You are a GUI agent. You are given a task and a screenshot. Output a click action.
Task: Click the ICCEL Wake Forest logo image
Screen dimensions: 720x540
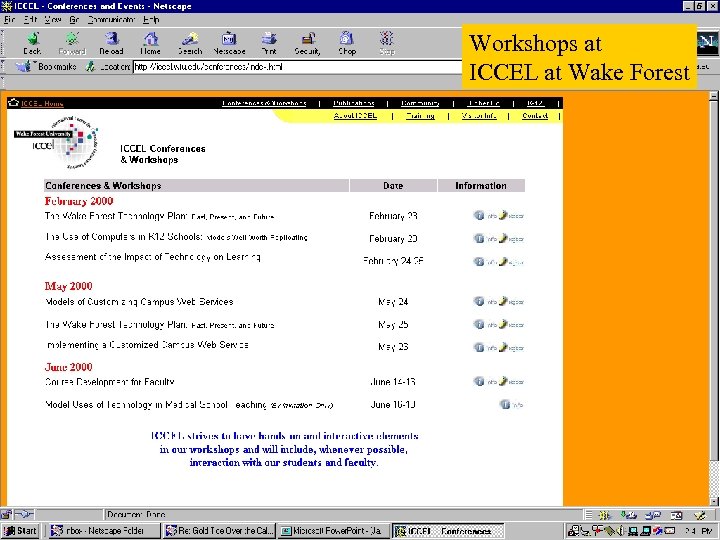(x=56, y=142)
